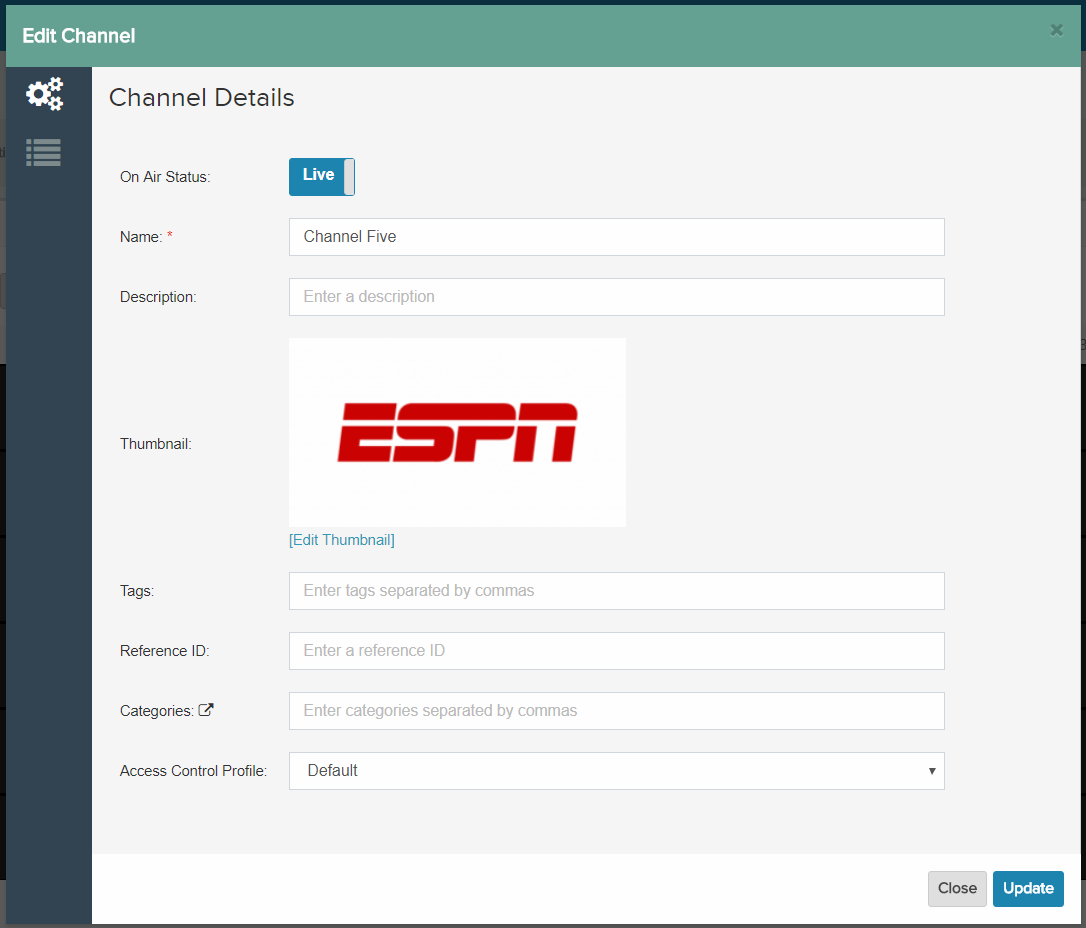The width and height of the screenshot is (1086, 928).
Task: Click Close to dismiss the dialog
Action: [x=957, y=888]
